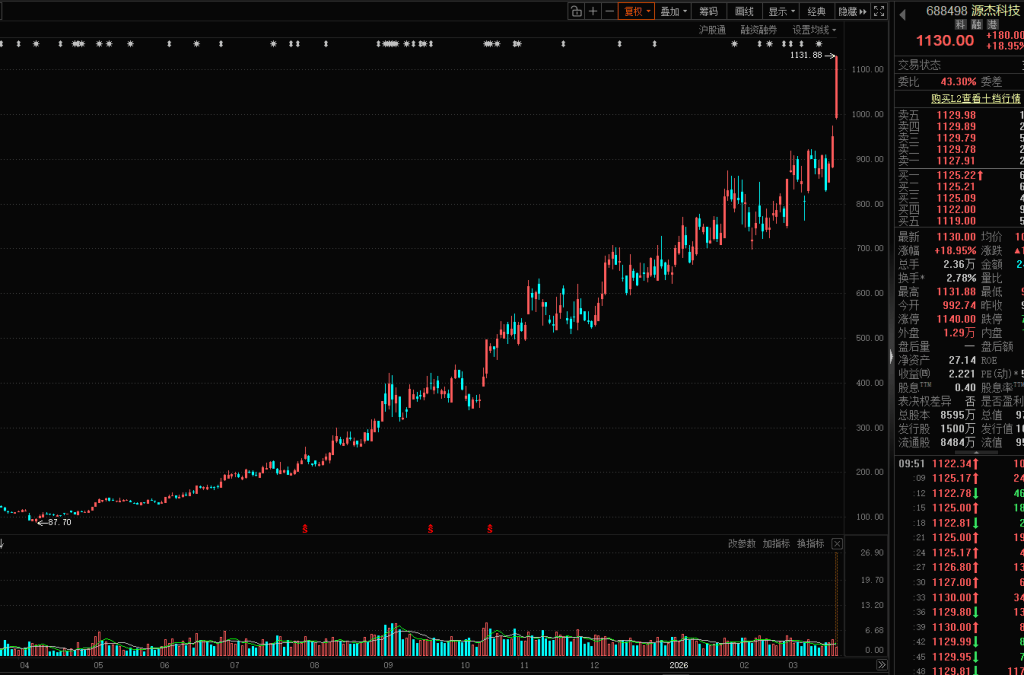Zoom out chart with minus icon
The image size is (1024, 675).
click(609, 11)
